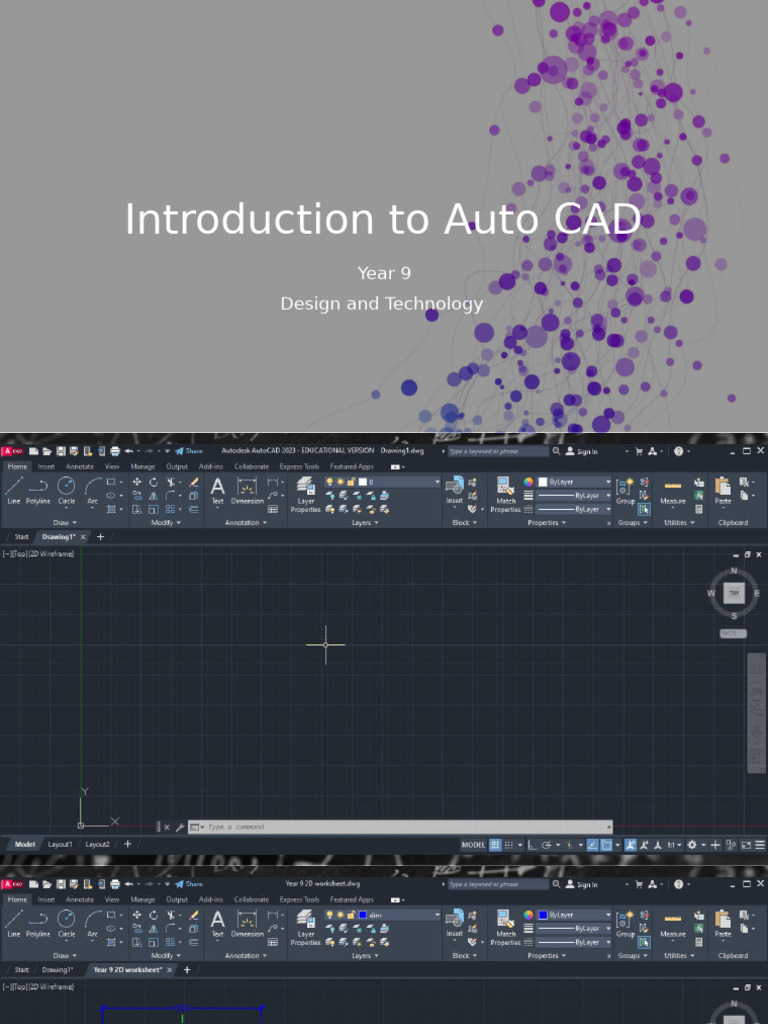Toggle object snap tracking in Drawing1 status bar
This screenshot has height=1024, width=768.
point(592,844)
